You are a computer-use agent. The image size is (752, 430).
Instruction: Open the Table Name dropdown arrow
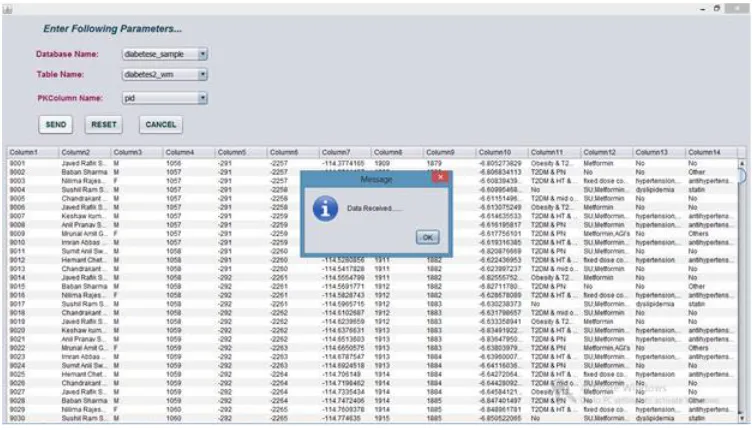pyautogui.click(x=202, y=74)
